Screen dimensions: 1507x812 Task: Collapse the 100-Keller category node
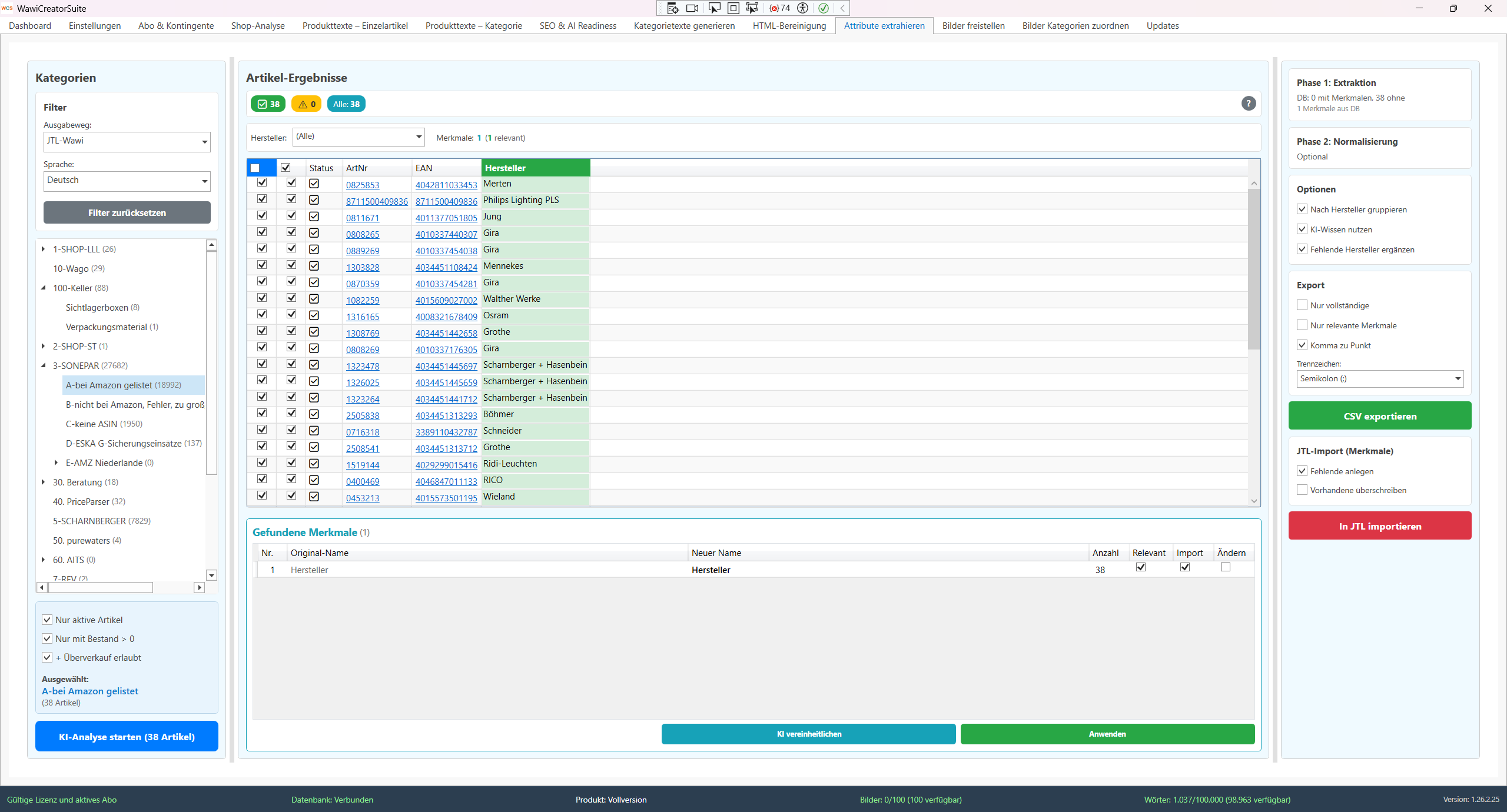(44, 288)
